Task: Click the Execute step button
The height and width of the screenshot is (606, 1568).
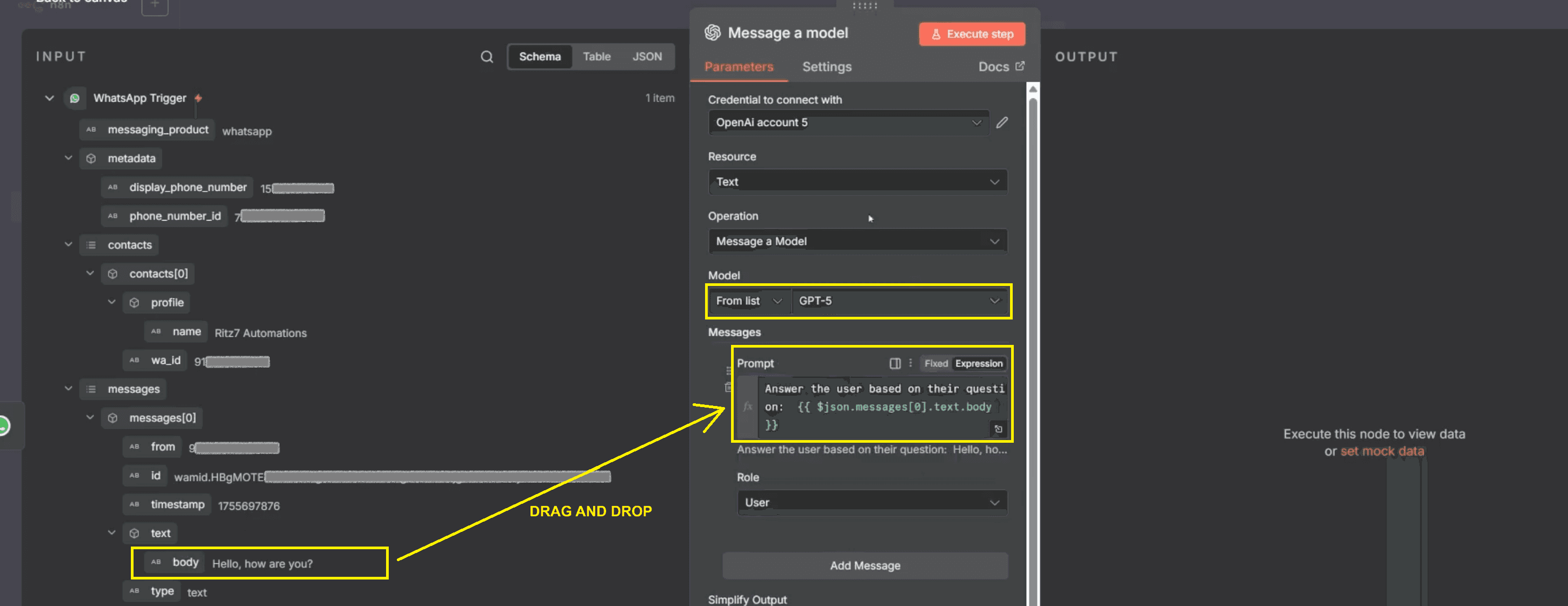Action: [x=972, y=34]
